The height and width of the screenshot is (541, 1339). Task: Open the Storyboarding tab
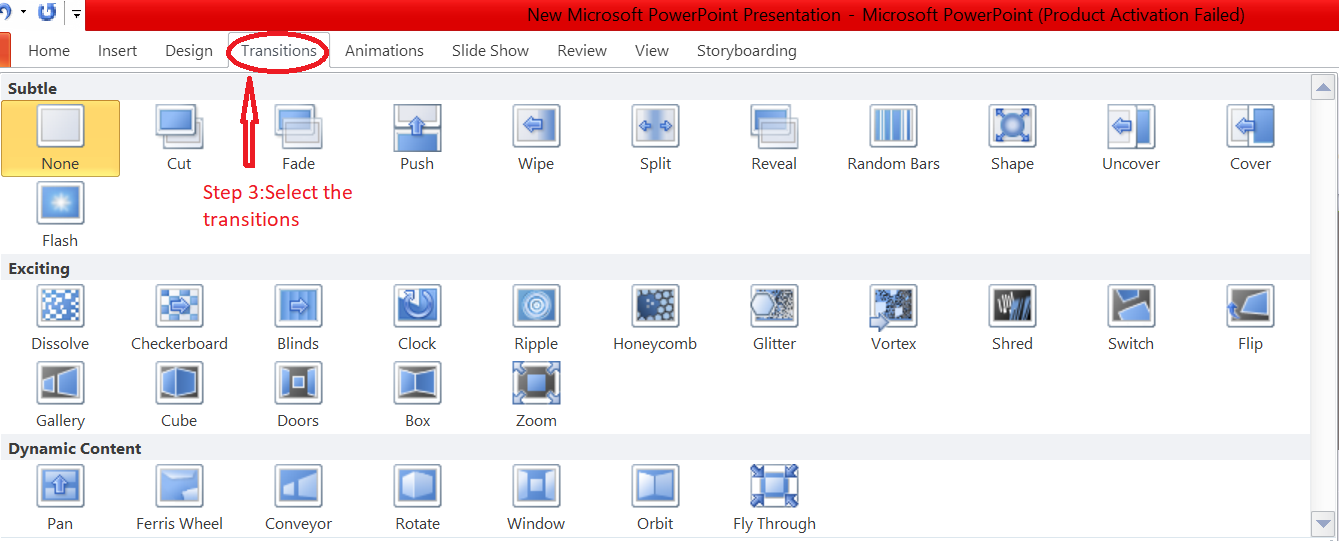tap(747, 50)
